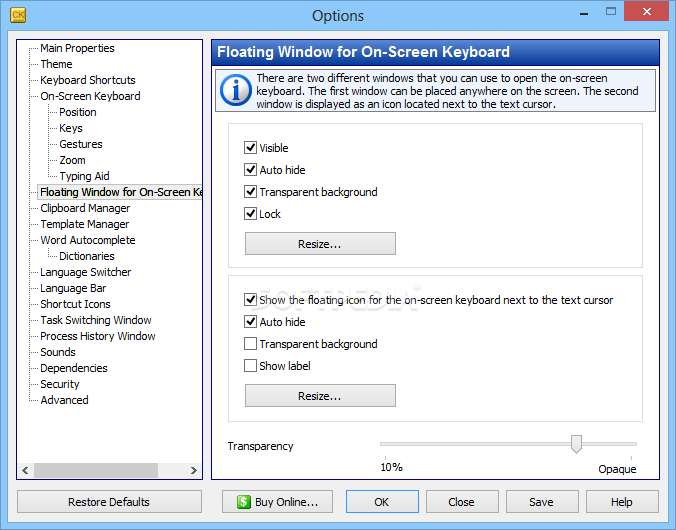
Task: Select Floating Window for On-Screen Keyboard item
Action: [120, 192]
